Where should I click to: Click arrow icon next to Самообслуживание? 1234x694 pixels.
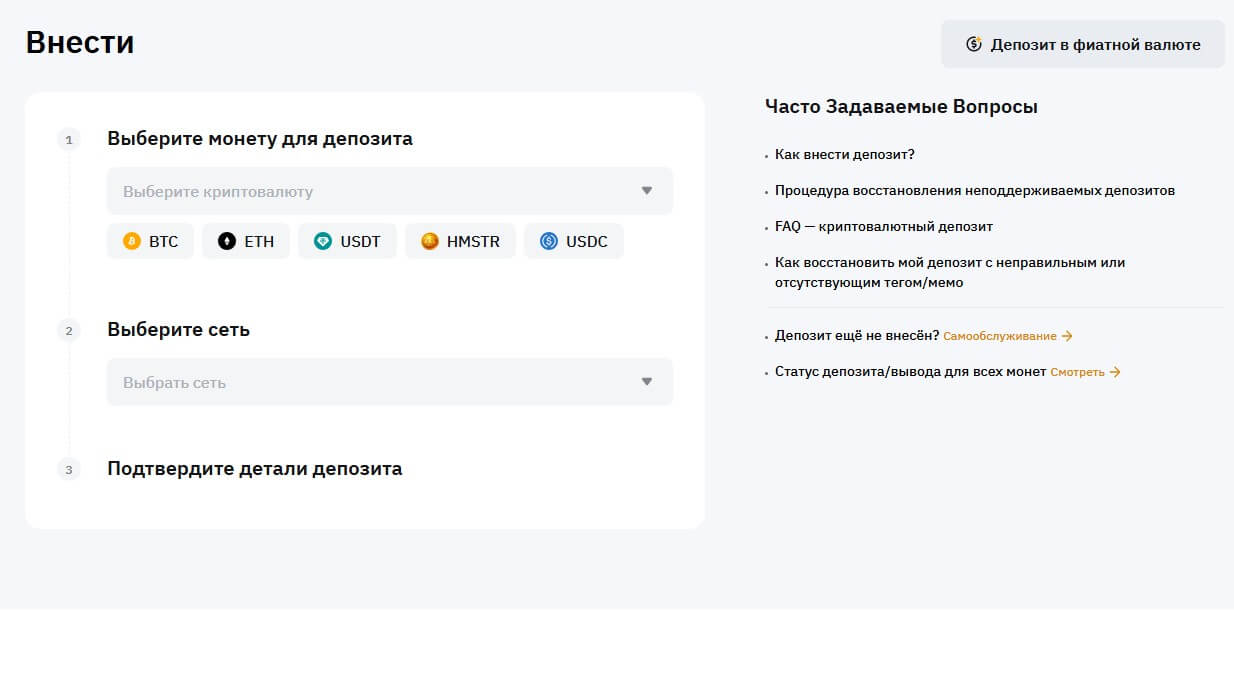click(x=1067, y=336)
